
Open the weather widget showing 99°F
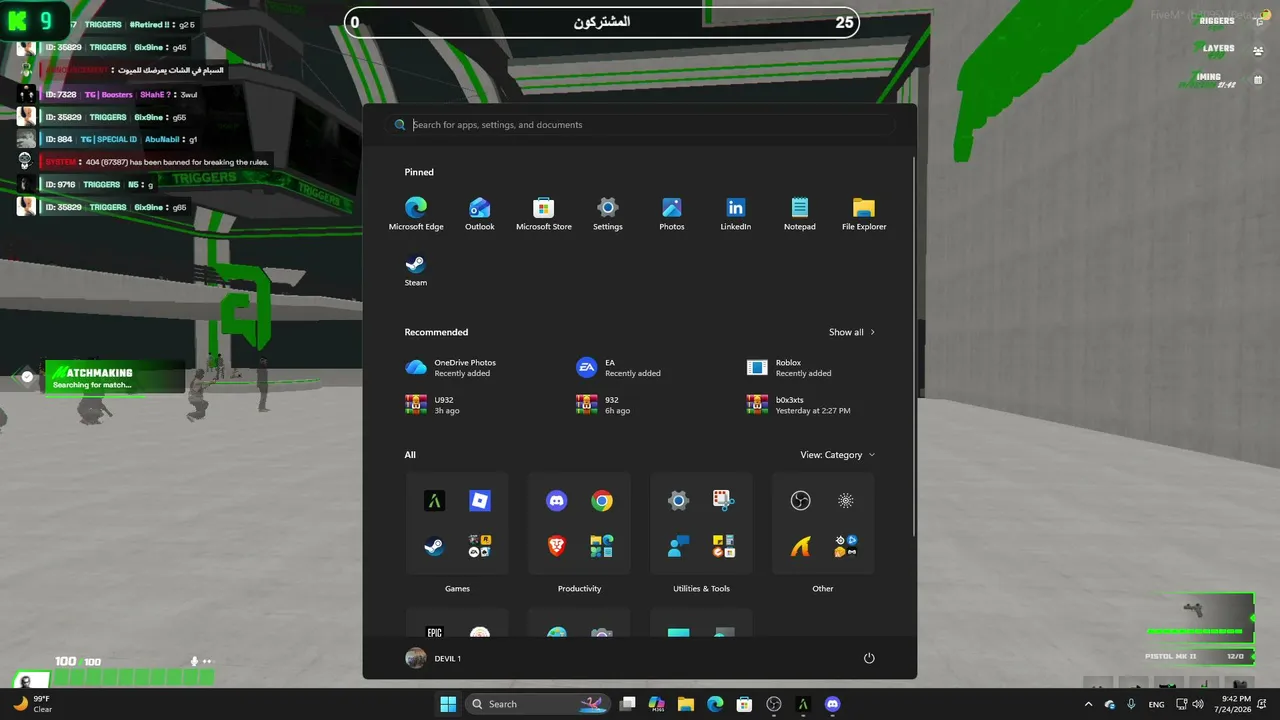[x=30, y=704]
